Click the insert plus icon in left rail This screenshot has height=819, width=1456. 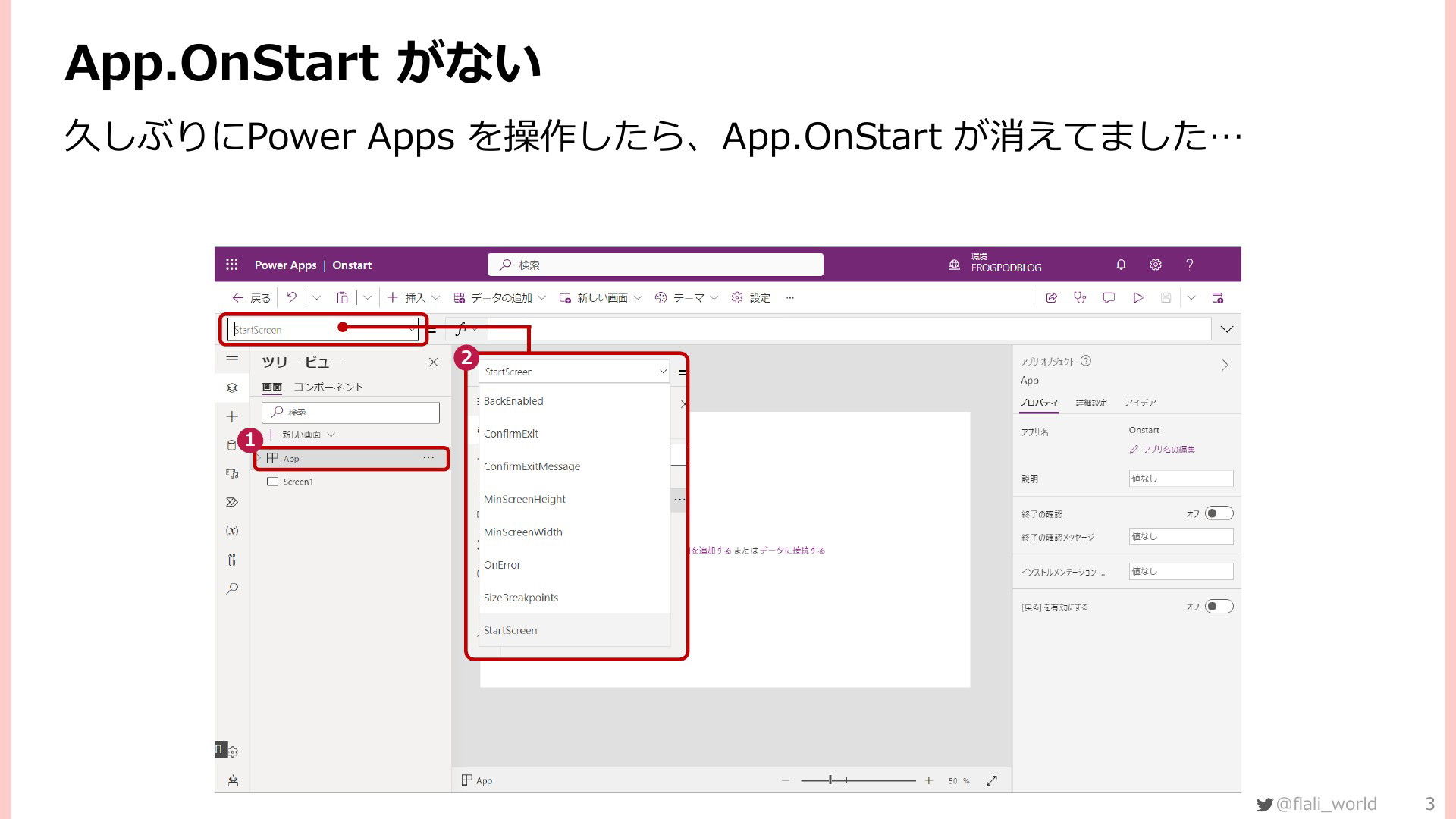tap(232, 416)
